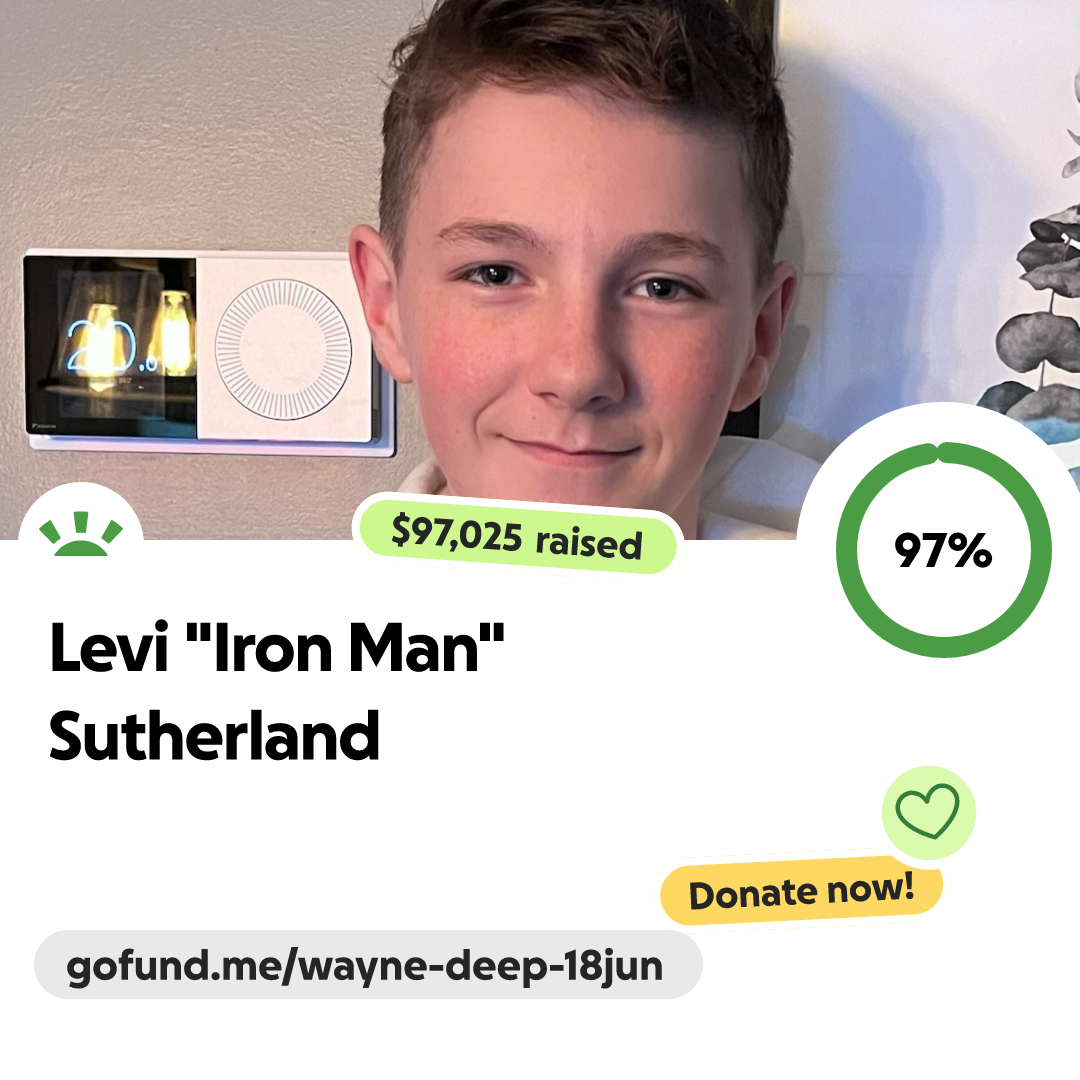Click the gap at the top of the progress ring
Viewport: 1080px width, 1080px height.
pyautogui.click(x=937, y=453)
